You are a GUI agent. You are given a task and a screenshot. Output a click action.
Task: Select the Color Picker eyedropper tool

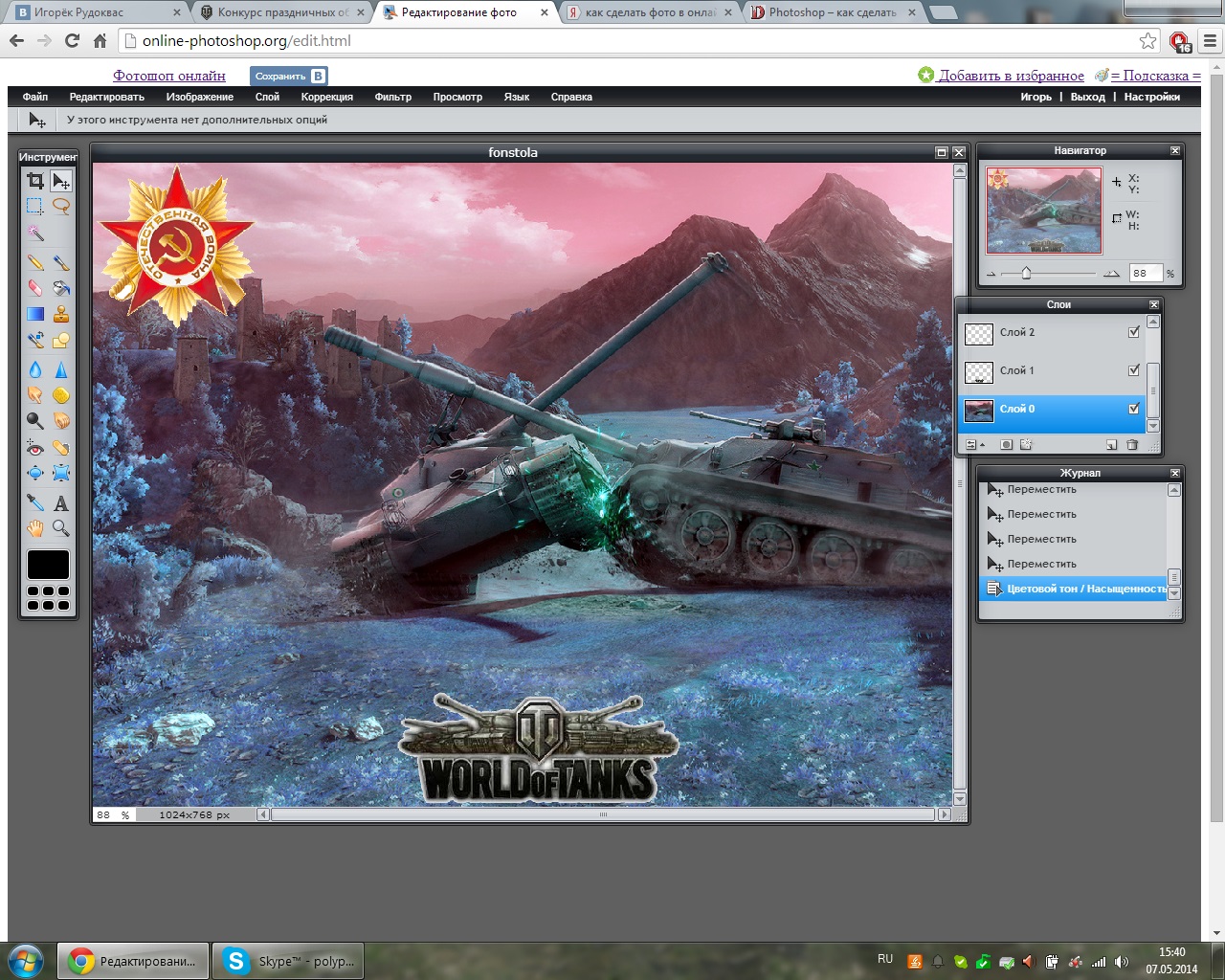click(35, 501)
